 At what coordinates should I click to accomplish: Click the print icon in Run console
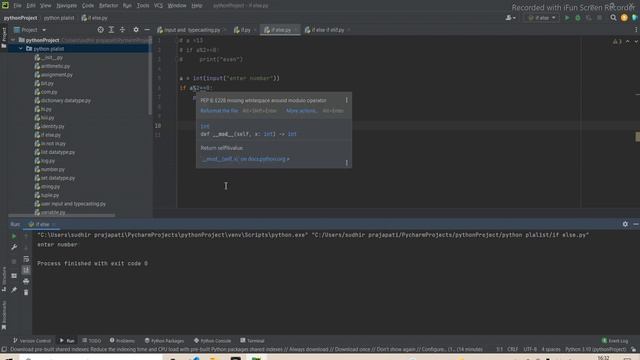pos(26,281)
